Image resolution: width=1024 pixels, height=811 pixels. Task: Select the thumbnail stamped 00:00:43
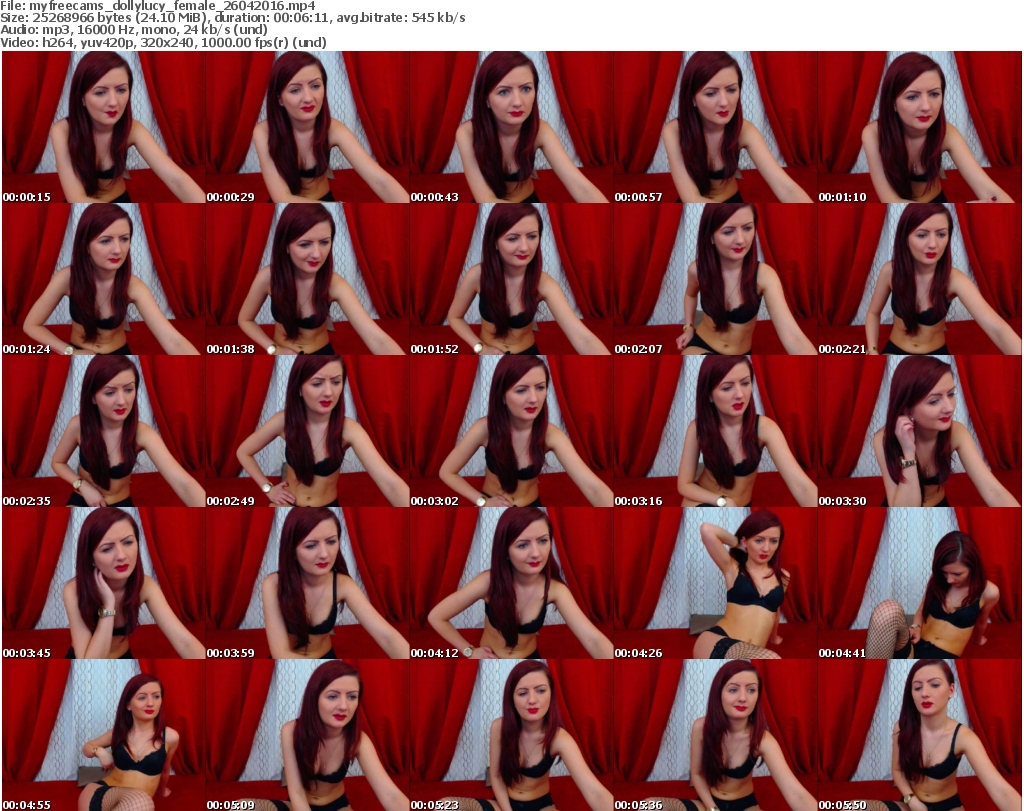point(511,127)
